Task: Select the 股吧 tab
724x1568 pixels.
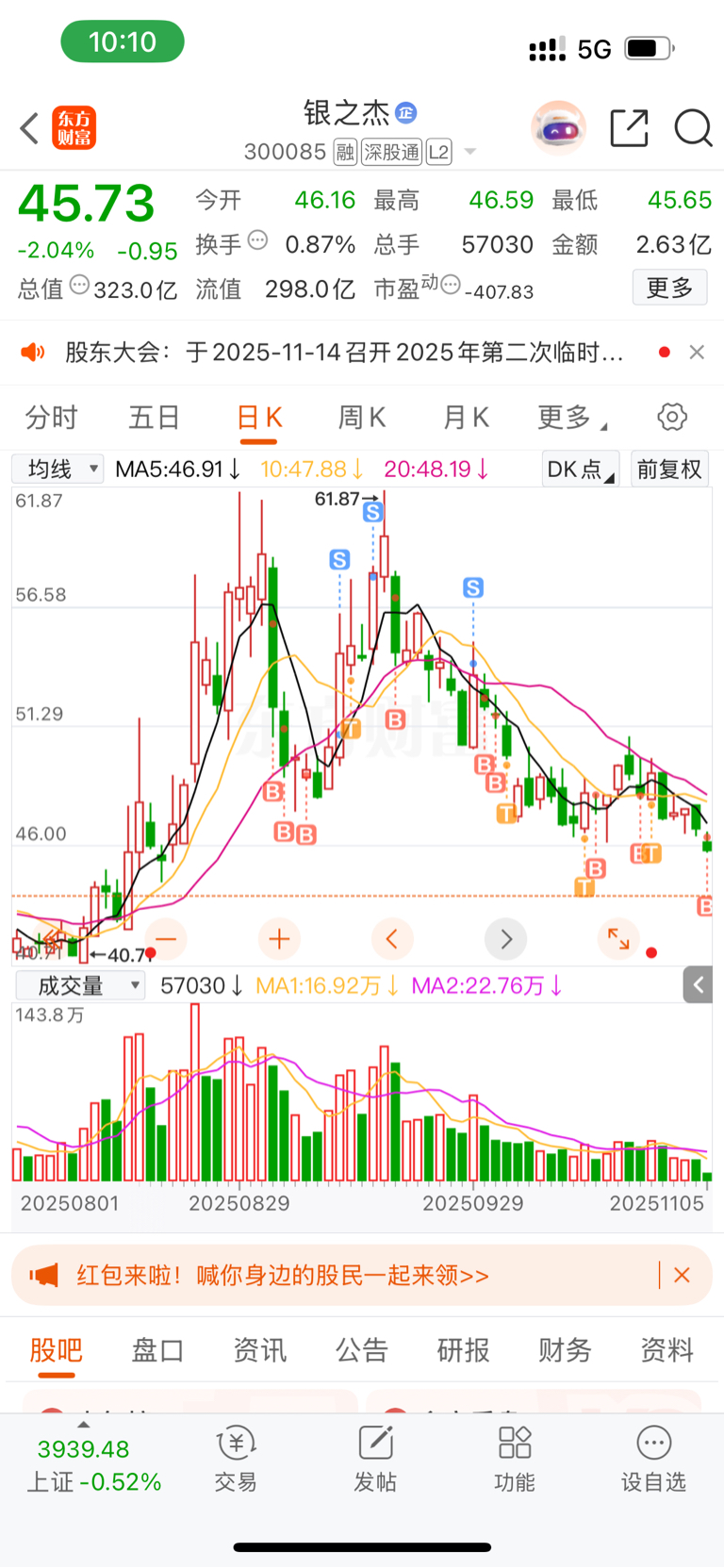Action: pyautogui.click(x=57, y=1350)
